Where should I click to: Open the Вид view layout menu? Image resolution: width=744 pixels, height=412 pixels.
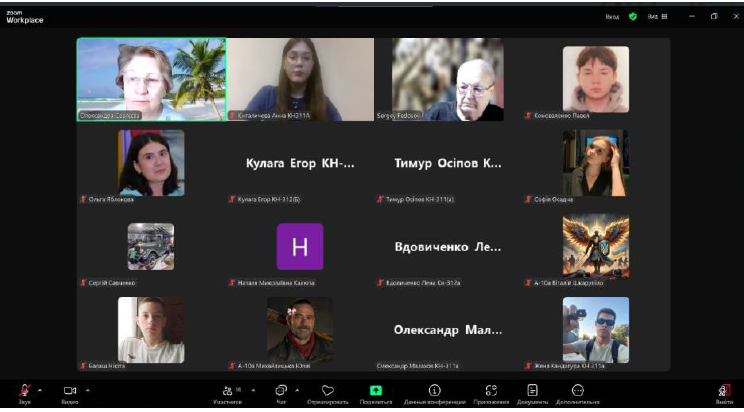(658, 17)
